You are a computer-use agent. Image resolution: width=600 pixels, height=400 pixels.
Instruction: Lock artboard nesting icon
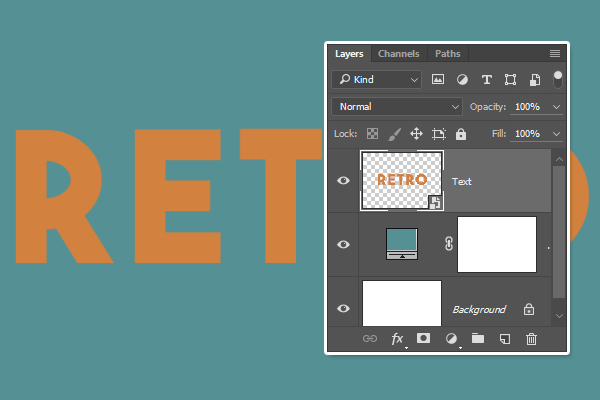click(439, 134)
